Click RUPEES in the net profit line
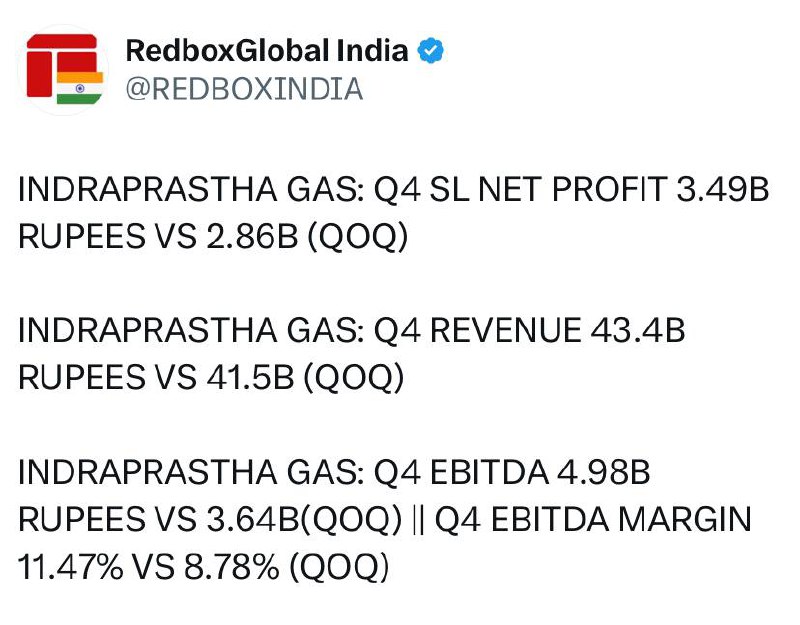Viewport: 800px width, 625px height. click(x=82, y=236)
